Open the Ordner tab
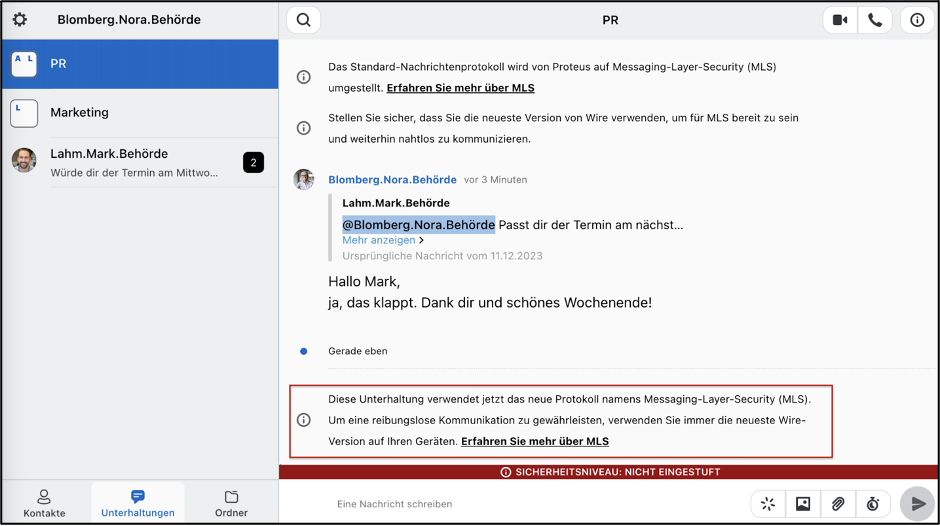 [231, 503]
